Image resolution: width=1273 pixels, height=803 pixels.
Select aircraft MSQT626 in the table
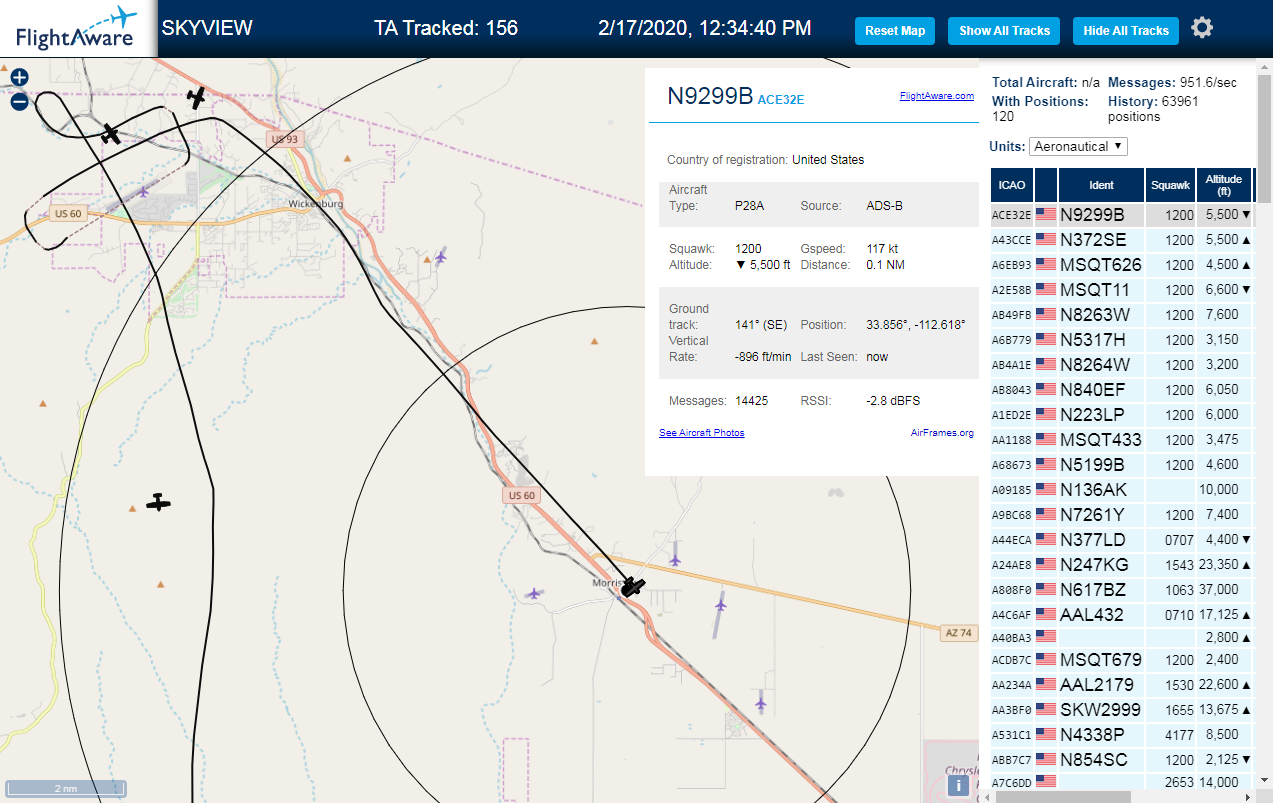(1121, 264)
